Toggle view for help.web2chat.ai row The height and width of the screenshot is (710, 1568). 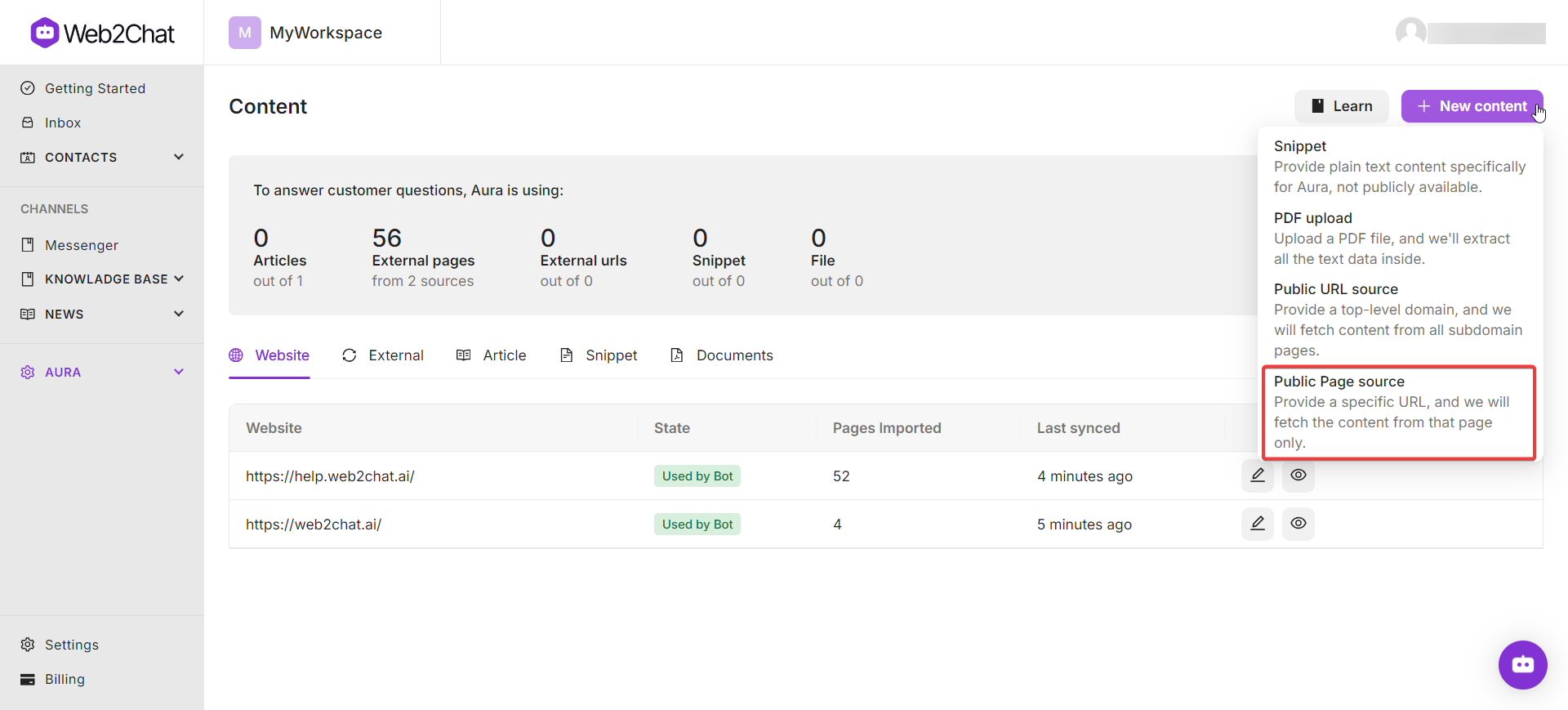[1298, 476]
